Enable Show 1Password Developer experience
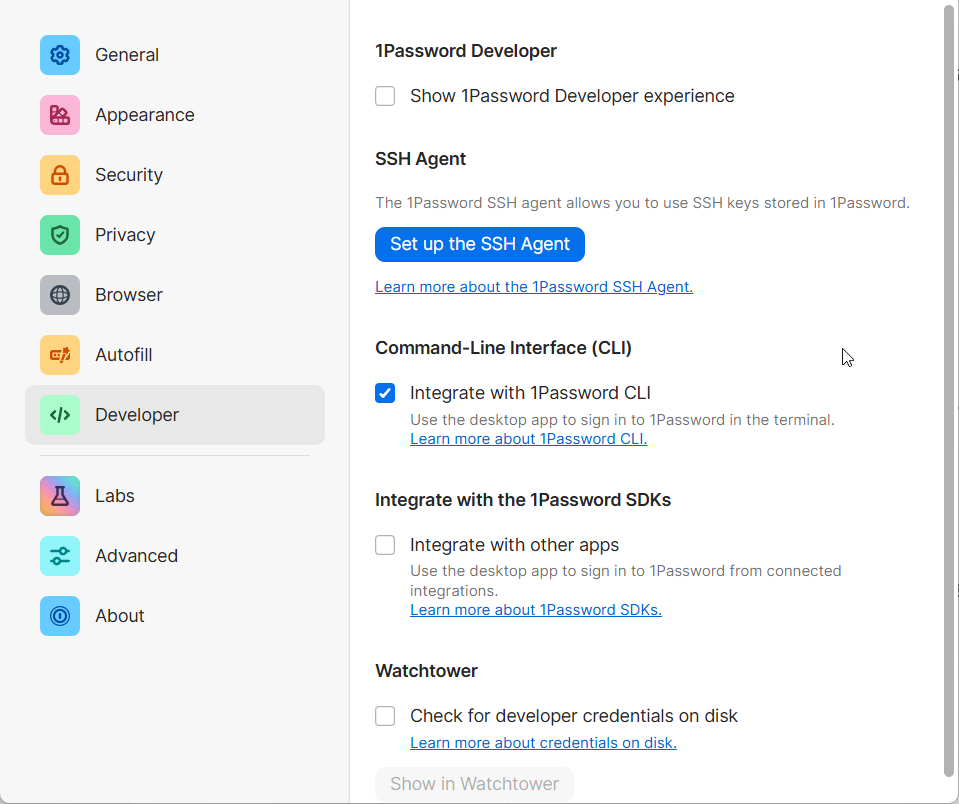This screenshot has width=959, height=804. click(x=385, y=96)
